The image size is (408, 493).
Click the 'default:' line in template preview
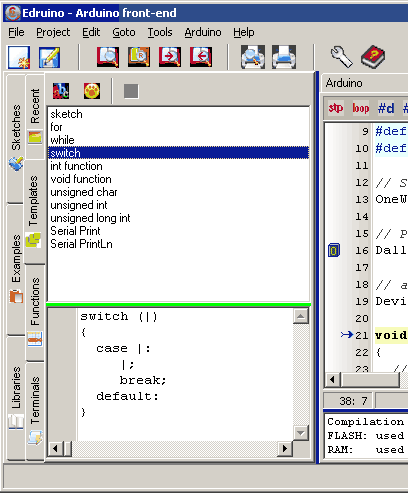[127, 396]
